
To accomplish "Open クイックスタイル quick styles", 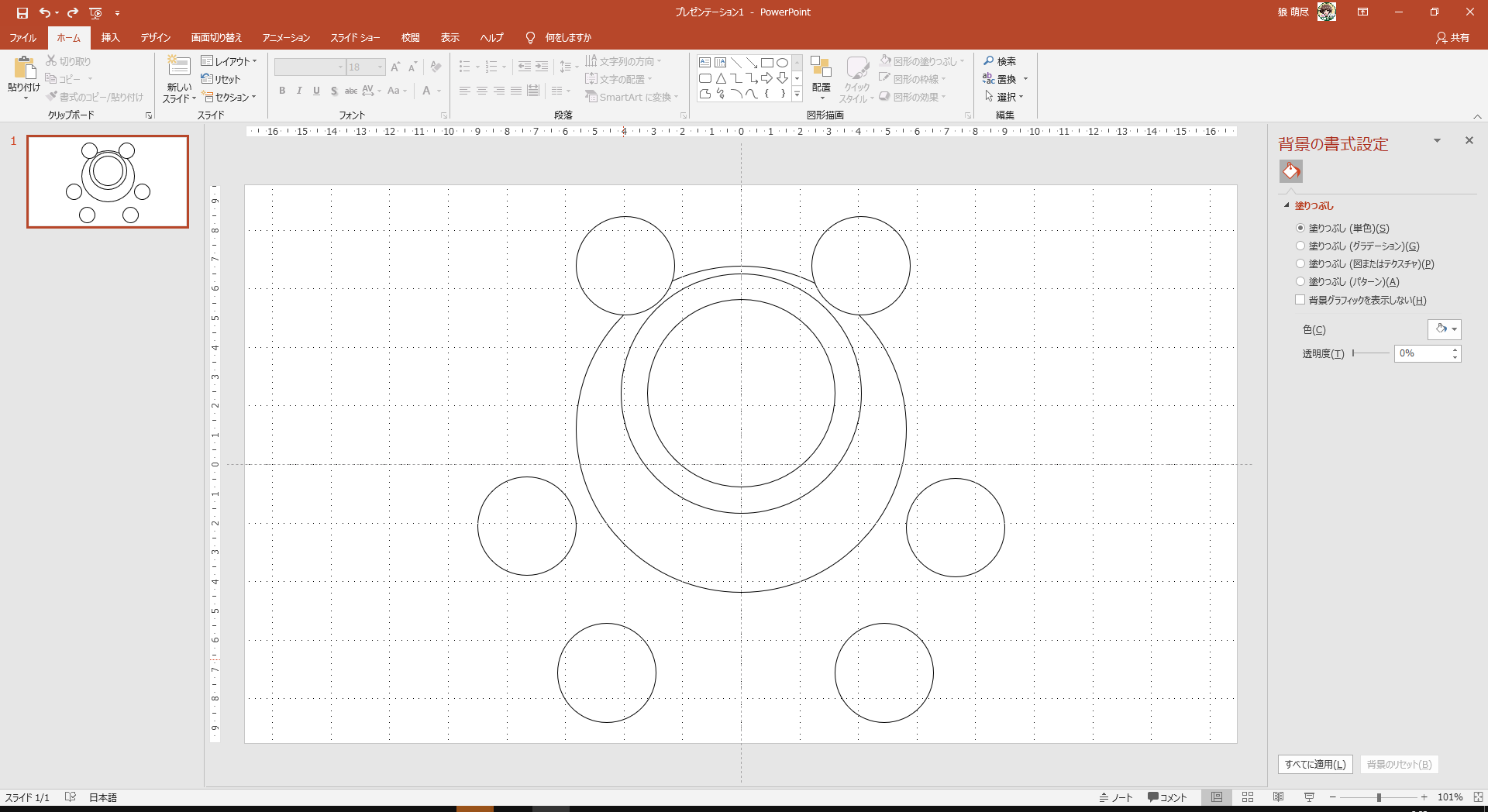I will click(x=856, y=79).
